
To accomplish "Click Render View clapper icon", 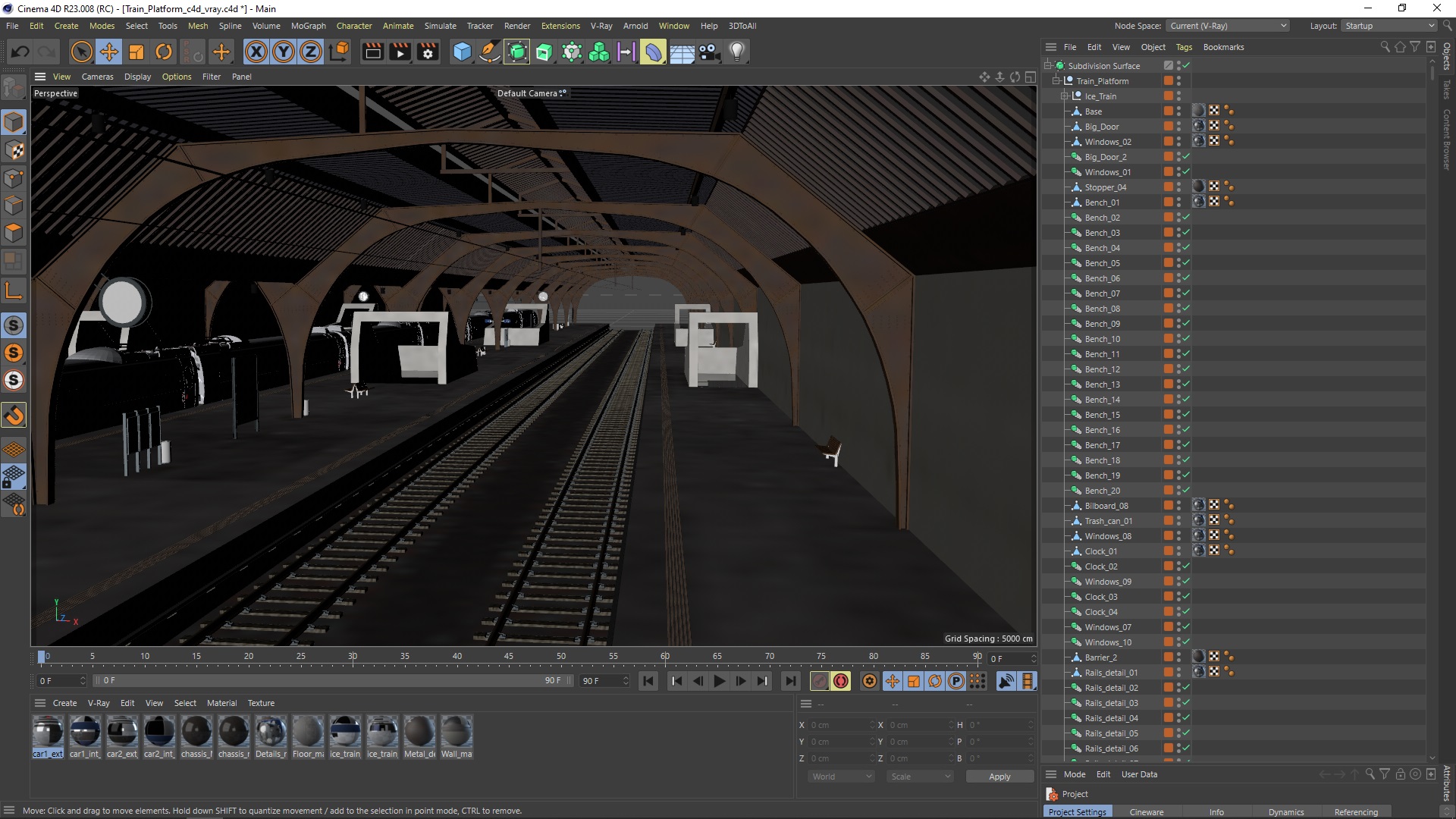I will click(x=372, y=52).
